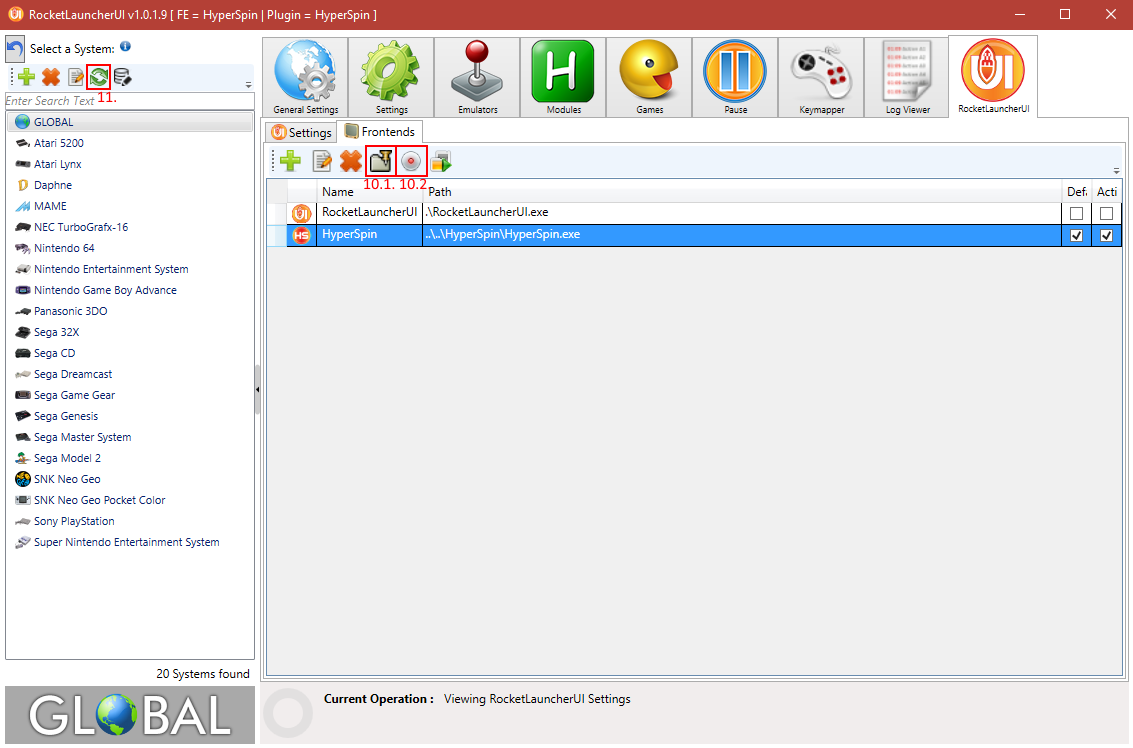Launch the frontend with the green arrow icon
This screenshot has height=748, width=1133.
tap(441, 161)
